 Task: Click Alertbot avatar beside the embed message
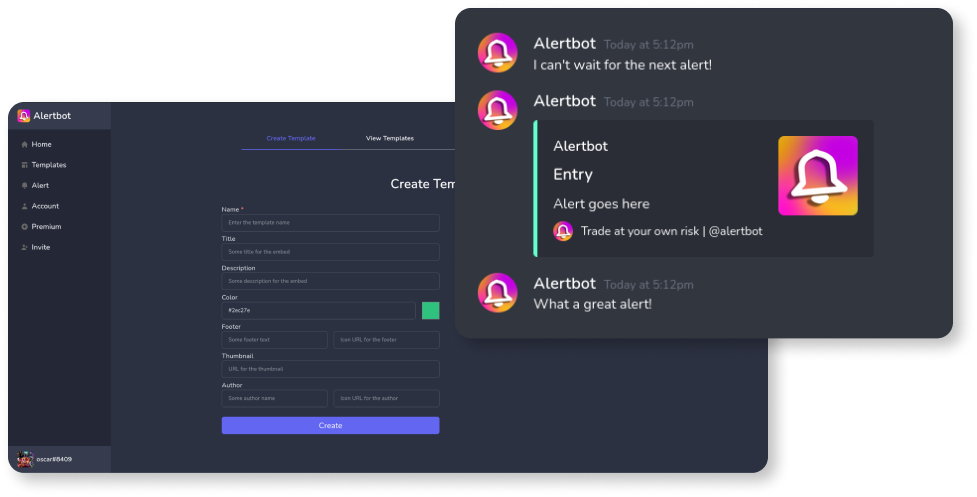tap(497, 110)
